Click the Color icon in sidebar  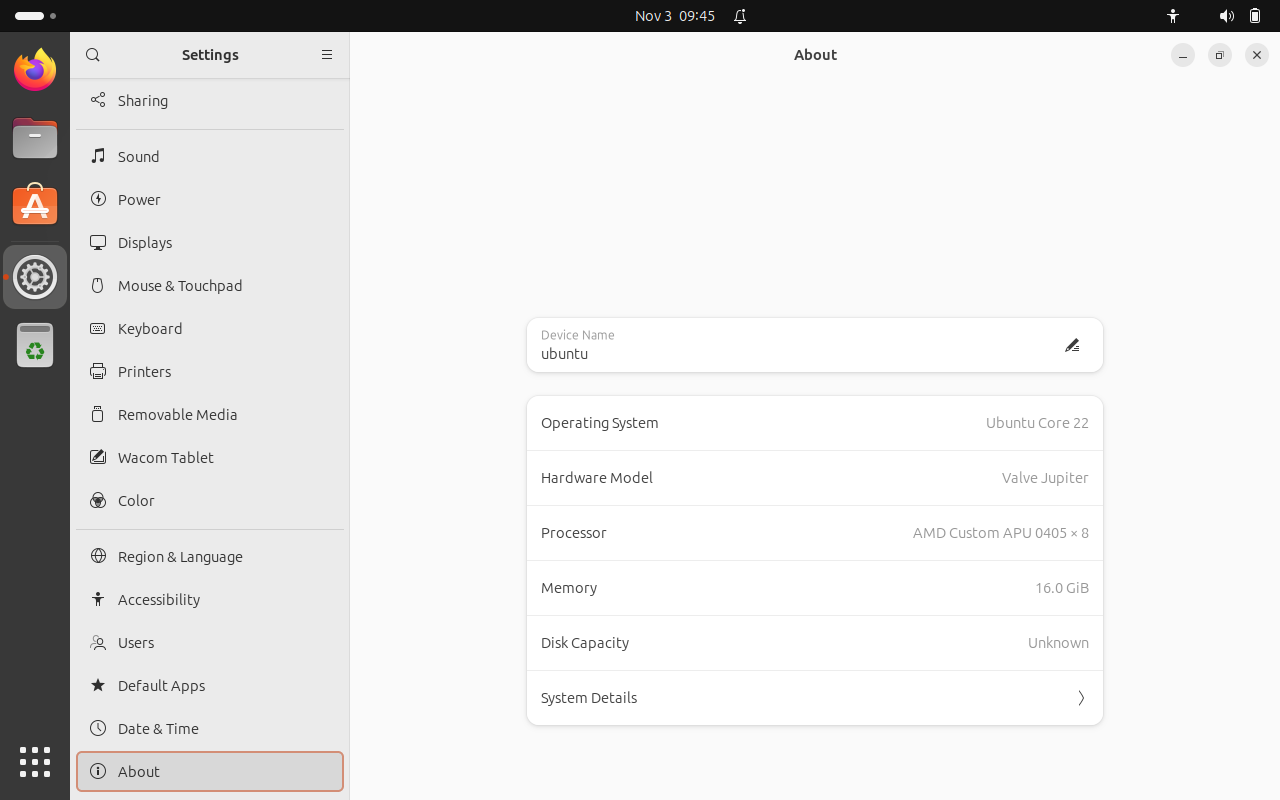pos(98,500)
